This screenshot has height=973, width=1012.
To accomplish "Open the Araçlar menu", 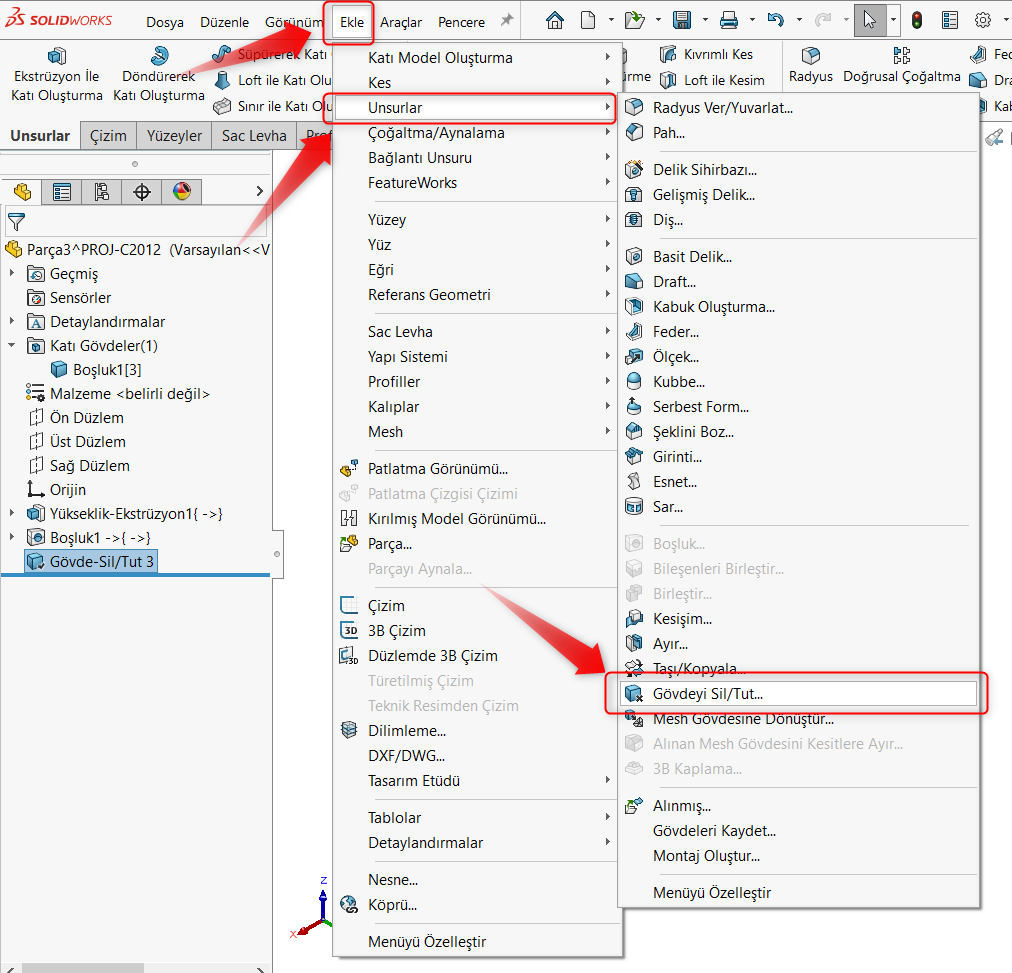I will 401,22.
